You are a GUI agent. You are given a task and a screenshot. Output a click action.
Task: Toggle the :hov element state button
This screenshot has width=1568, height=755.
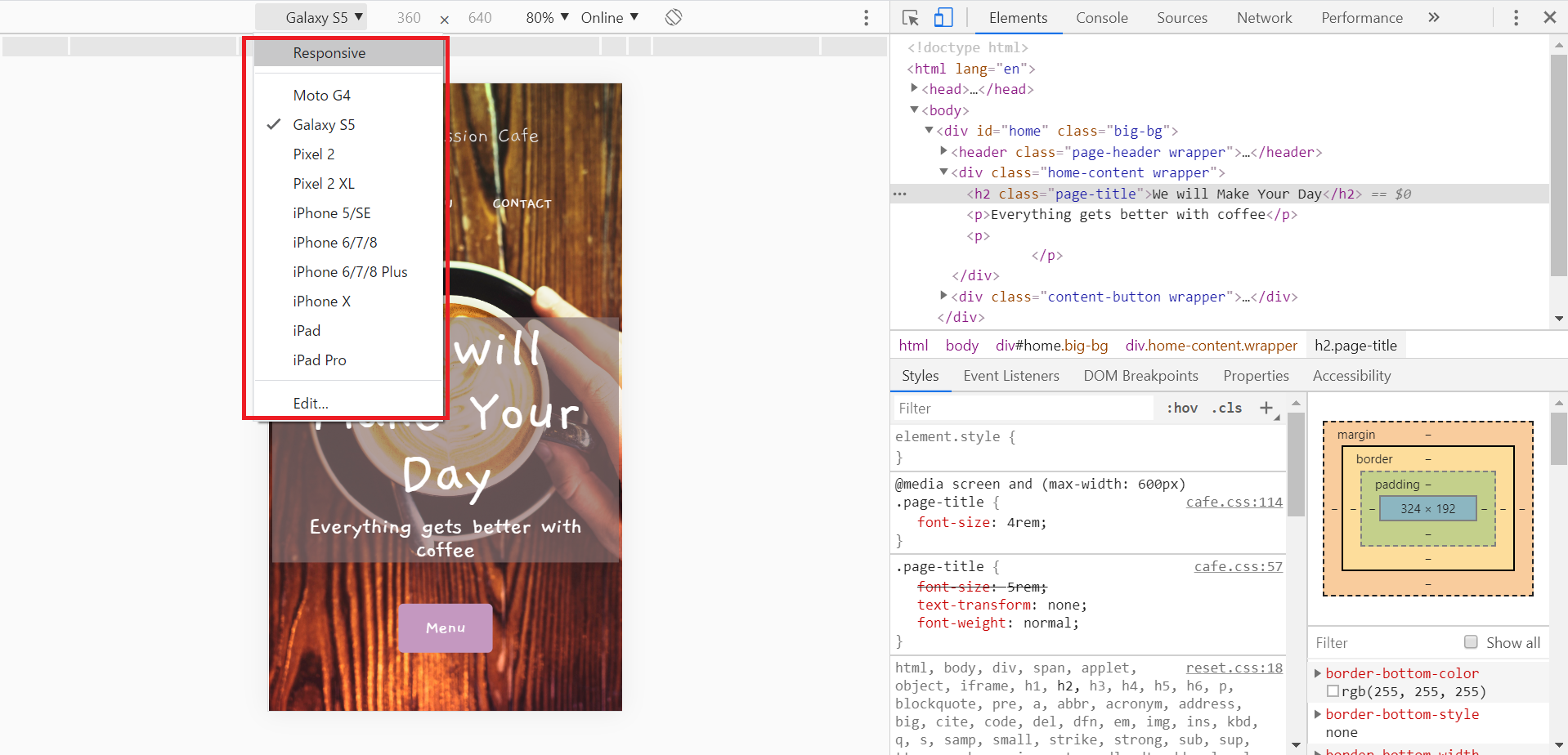(x=1182, y=408)
